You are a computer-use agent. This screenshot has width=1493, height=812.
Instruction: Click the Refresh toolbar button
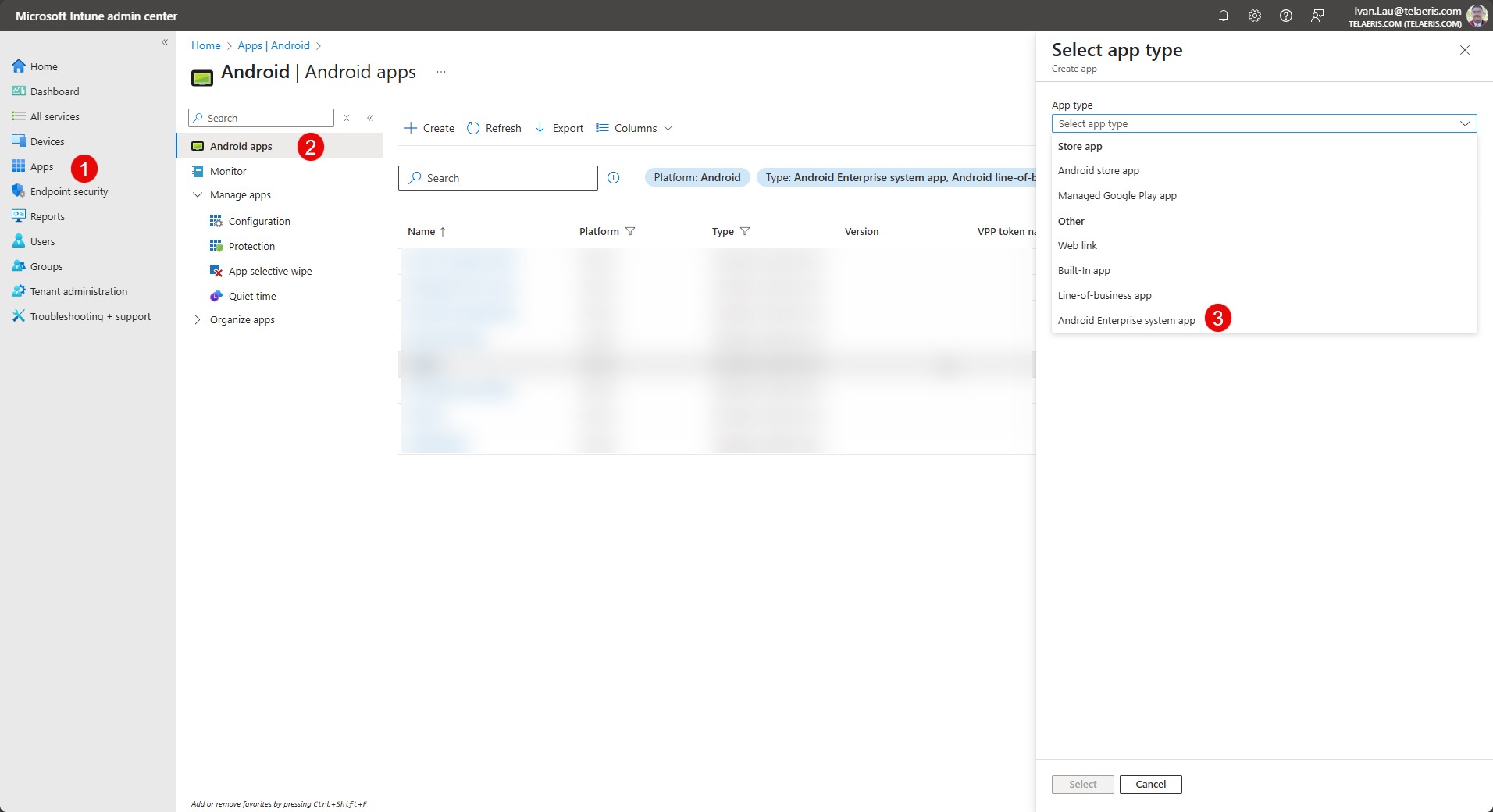(494, 128)
